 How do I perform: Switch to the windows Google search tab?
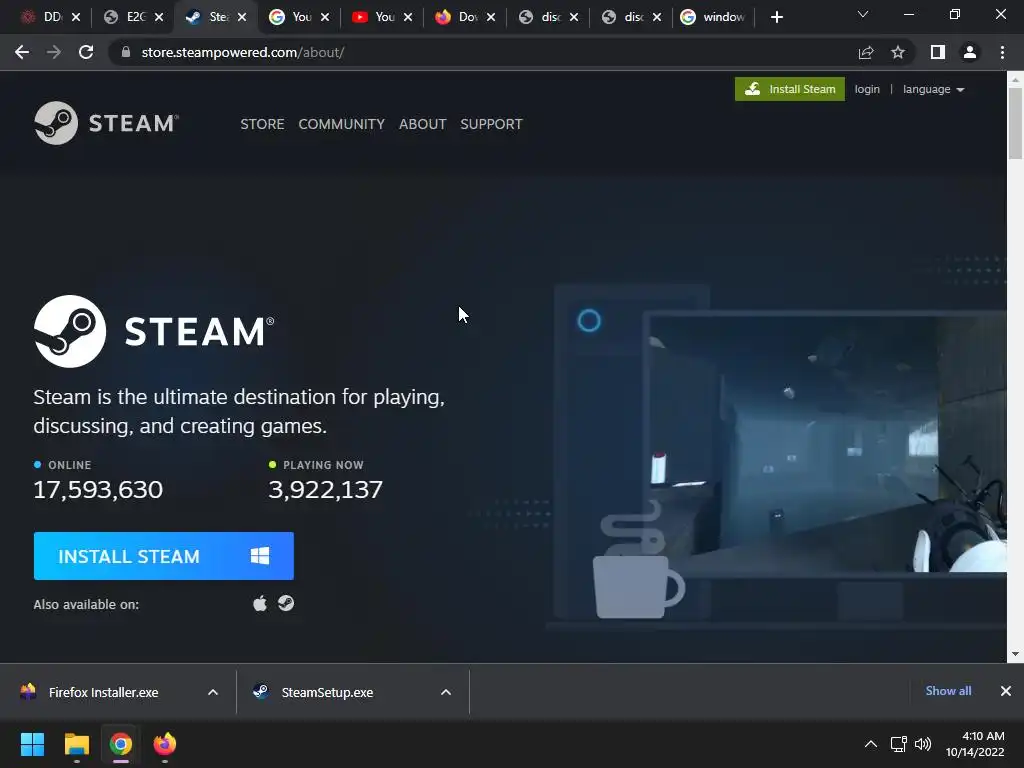(x=713, y=17)
